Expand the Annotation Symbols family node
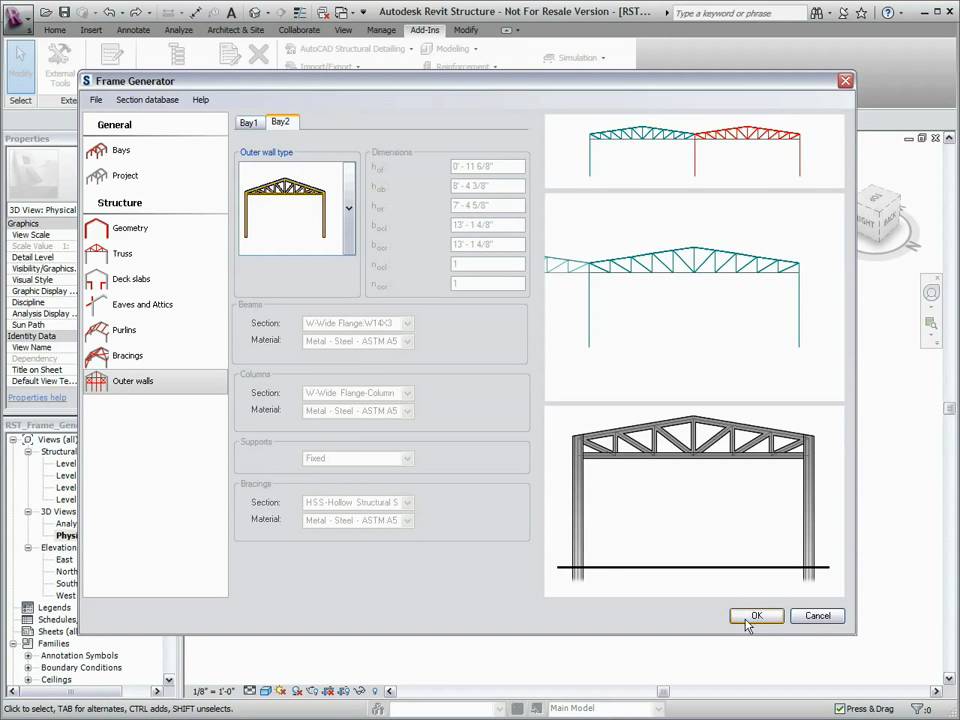 (28, 656)
